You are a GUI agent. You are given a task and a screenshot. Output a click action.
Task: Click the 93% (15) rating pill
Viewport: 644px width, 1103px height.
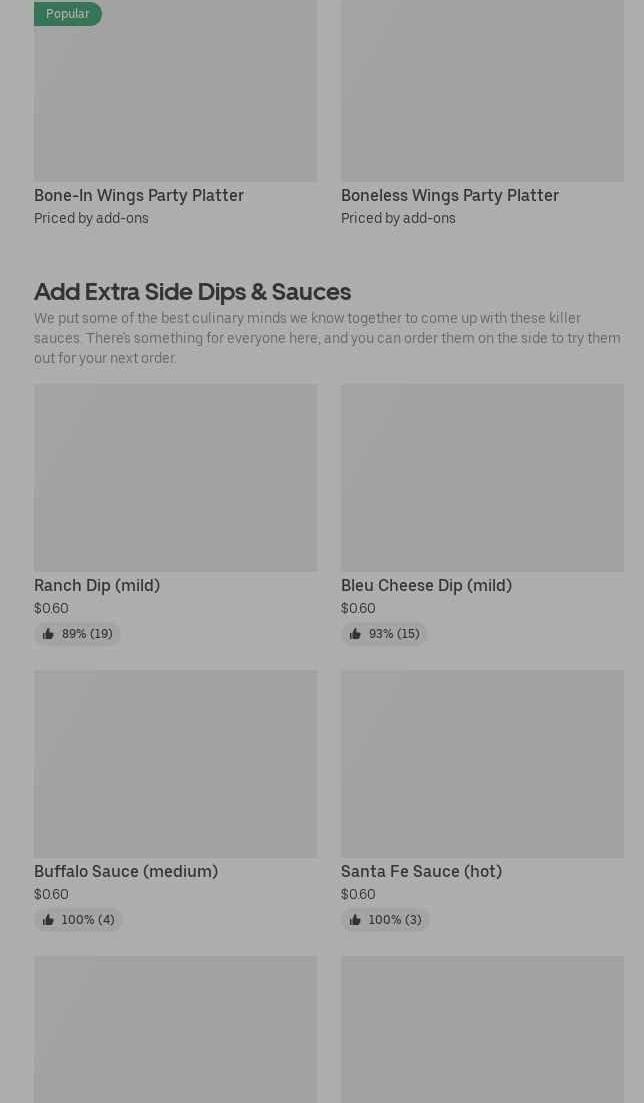384,634
